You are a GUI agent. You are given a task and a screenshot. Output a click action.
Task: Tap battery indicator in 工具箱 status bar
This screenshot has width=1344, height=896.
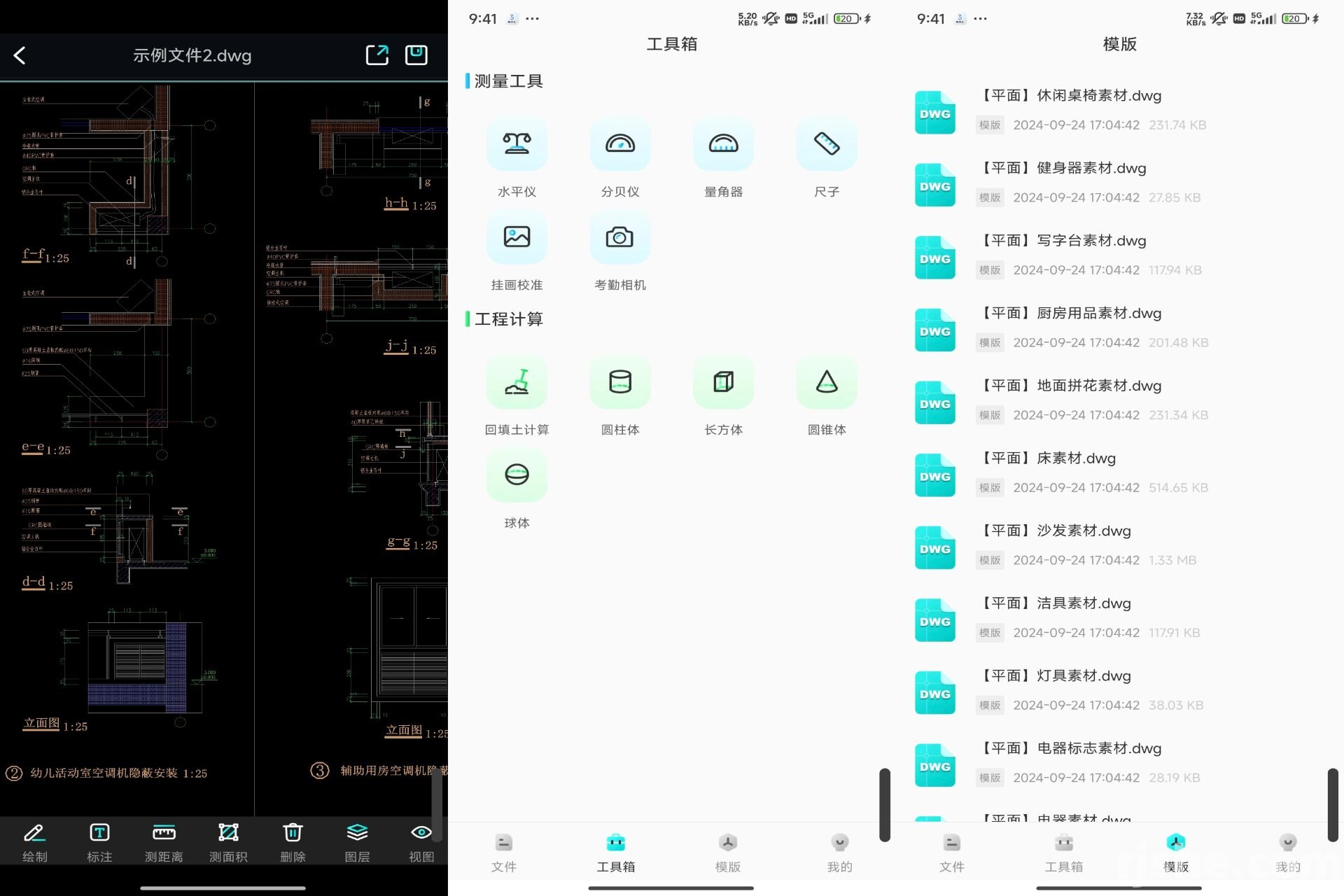pos(847,19)
